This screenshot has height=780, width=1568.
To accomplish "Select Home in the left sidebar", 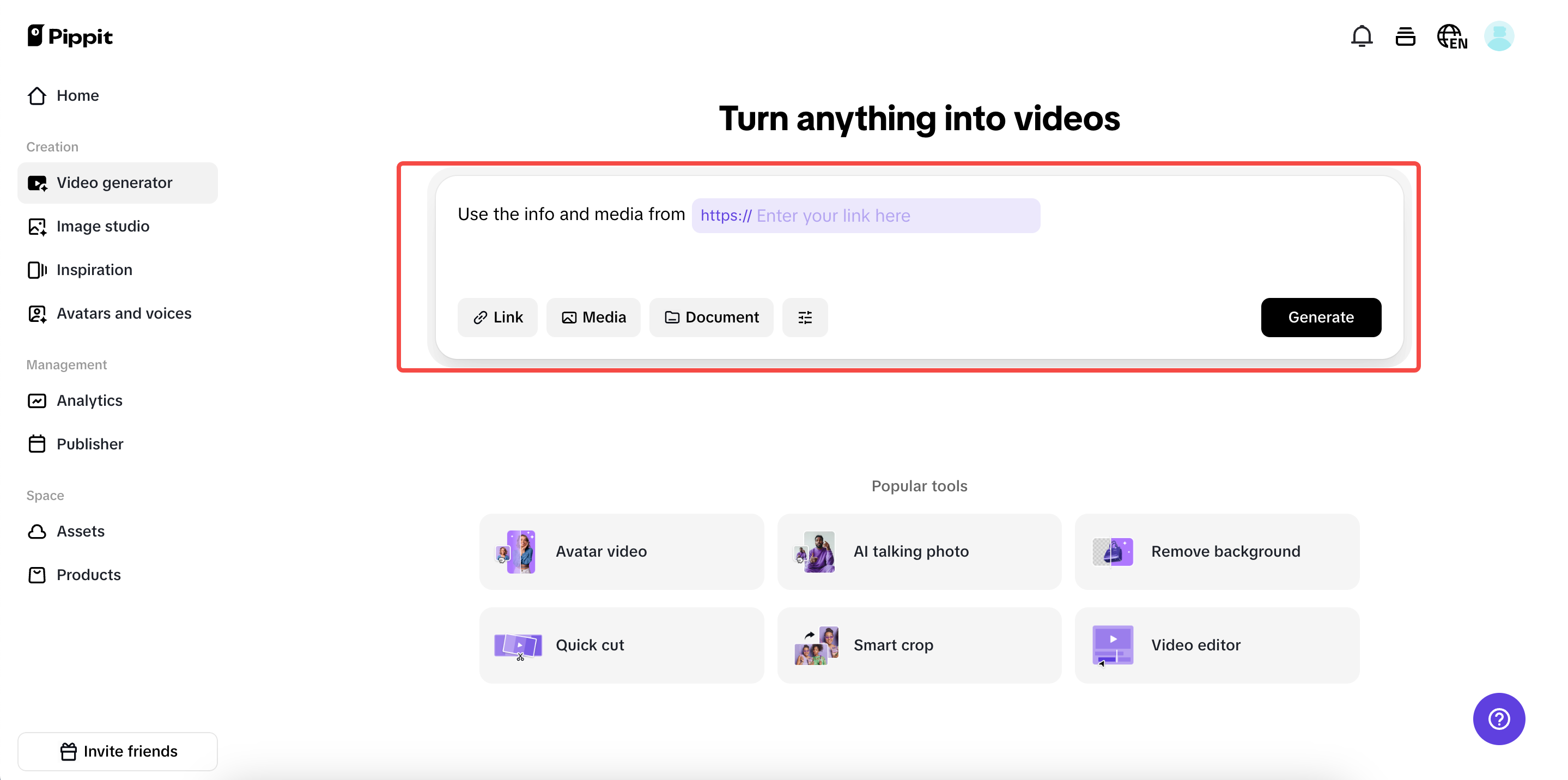I will [x=78, y=95].
